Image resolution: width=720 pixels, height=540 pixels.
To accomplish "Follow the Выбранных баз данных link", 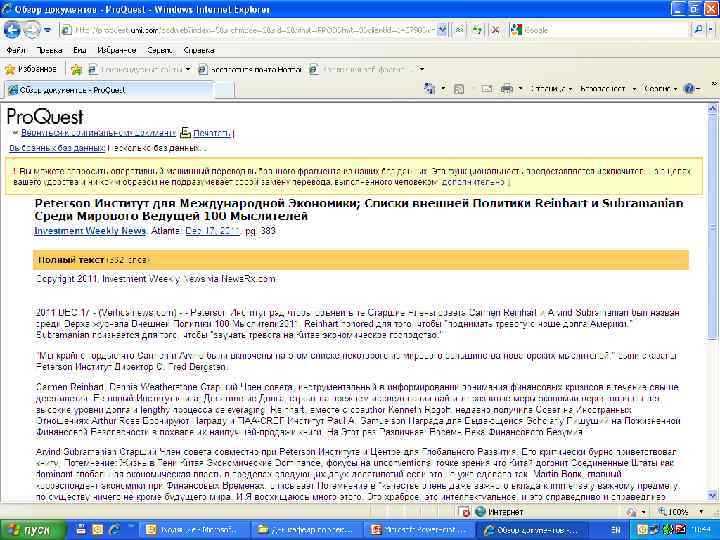I will 57,148.
